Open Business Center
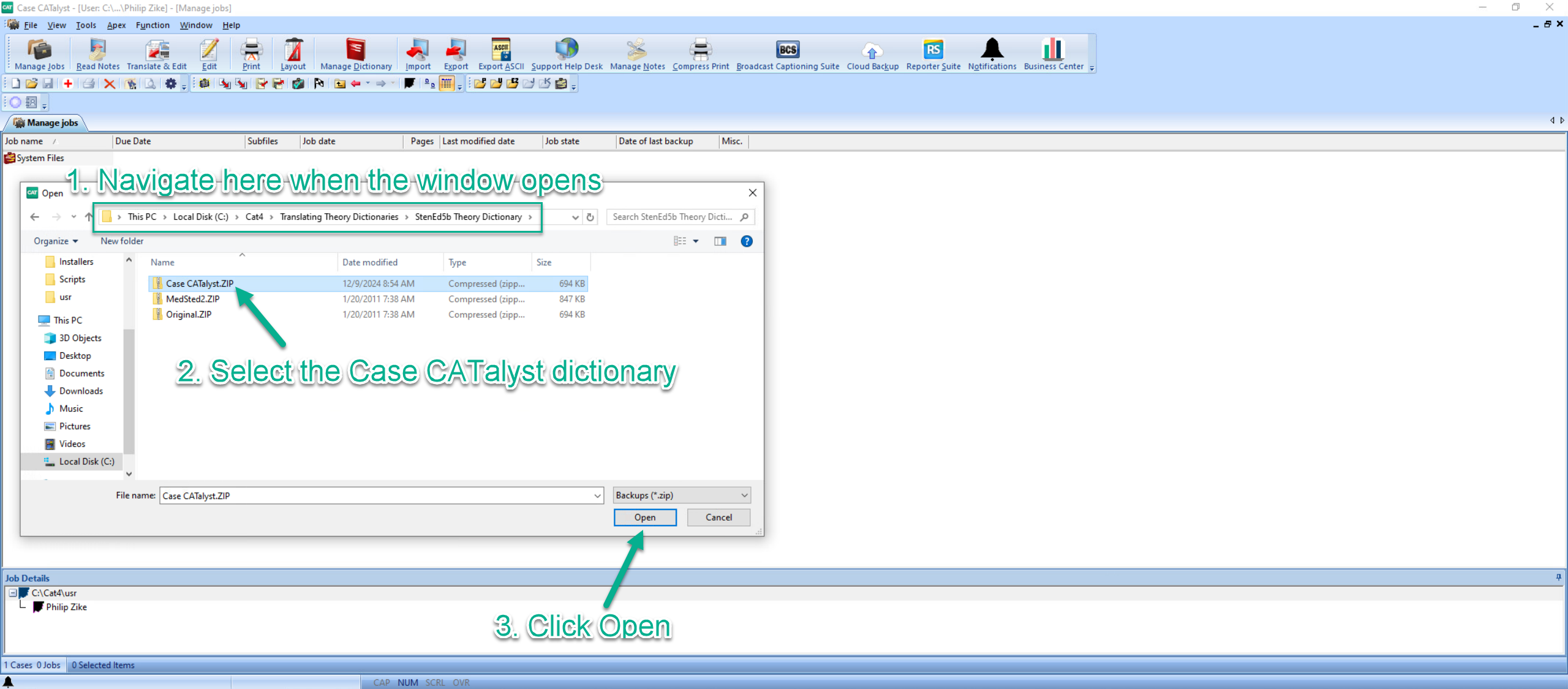The width and height of the screenshot is (1568, 689). coord(1053,55)
